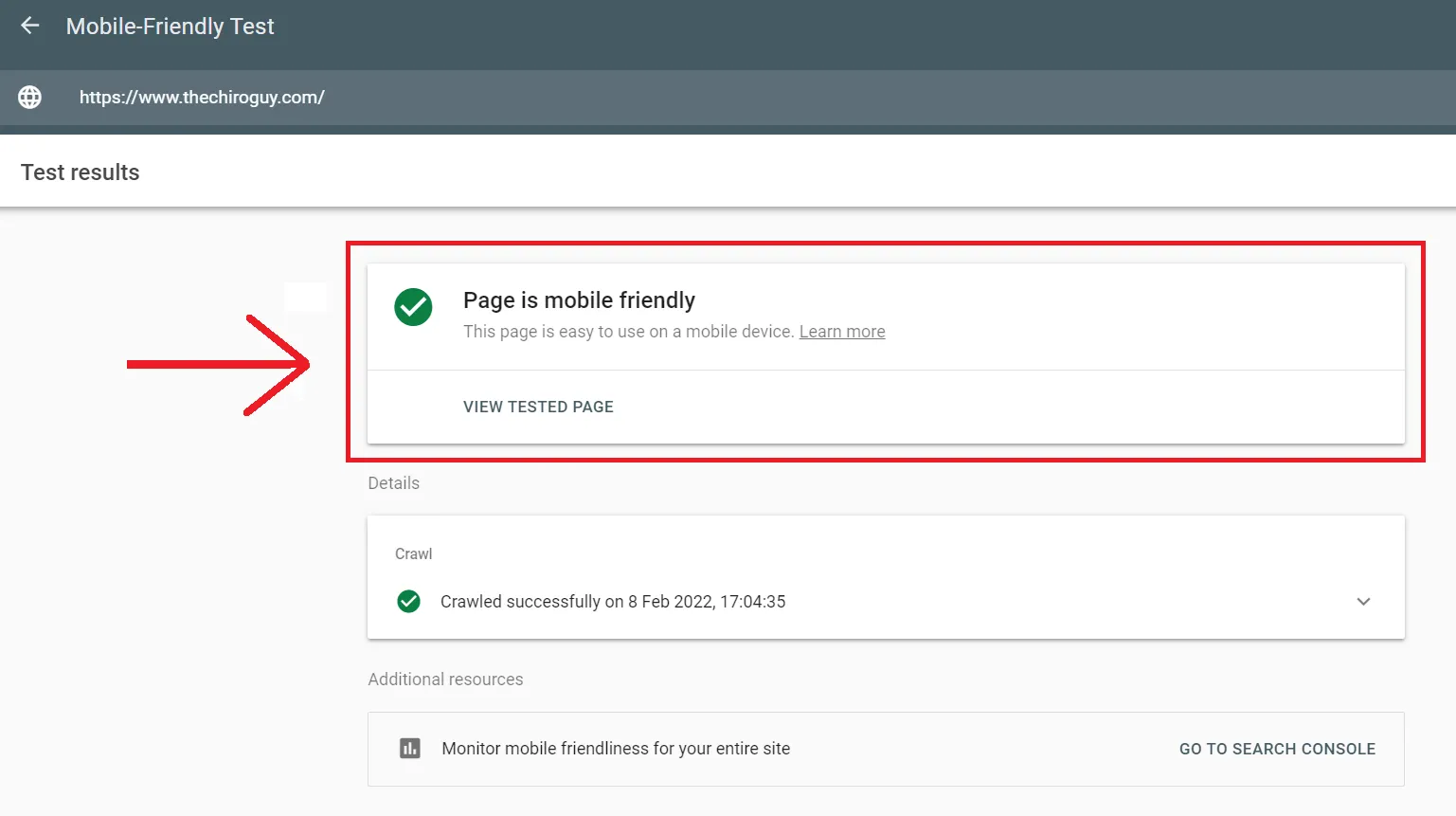Click the Page is mobile friendly heading
Image resolution: width=1456 pixels, height=816 pixels.
click(x=579, y=300)
